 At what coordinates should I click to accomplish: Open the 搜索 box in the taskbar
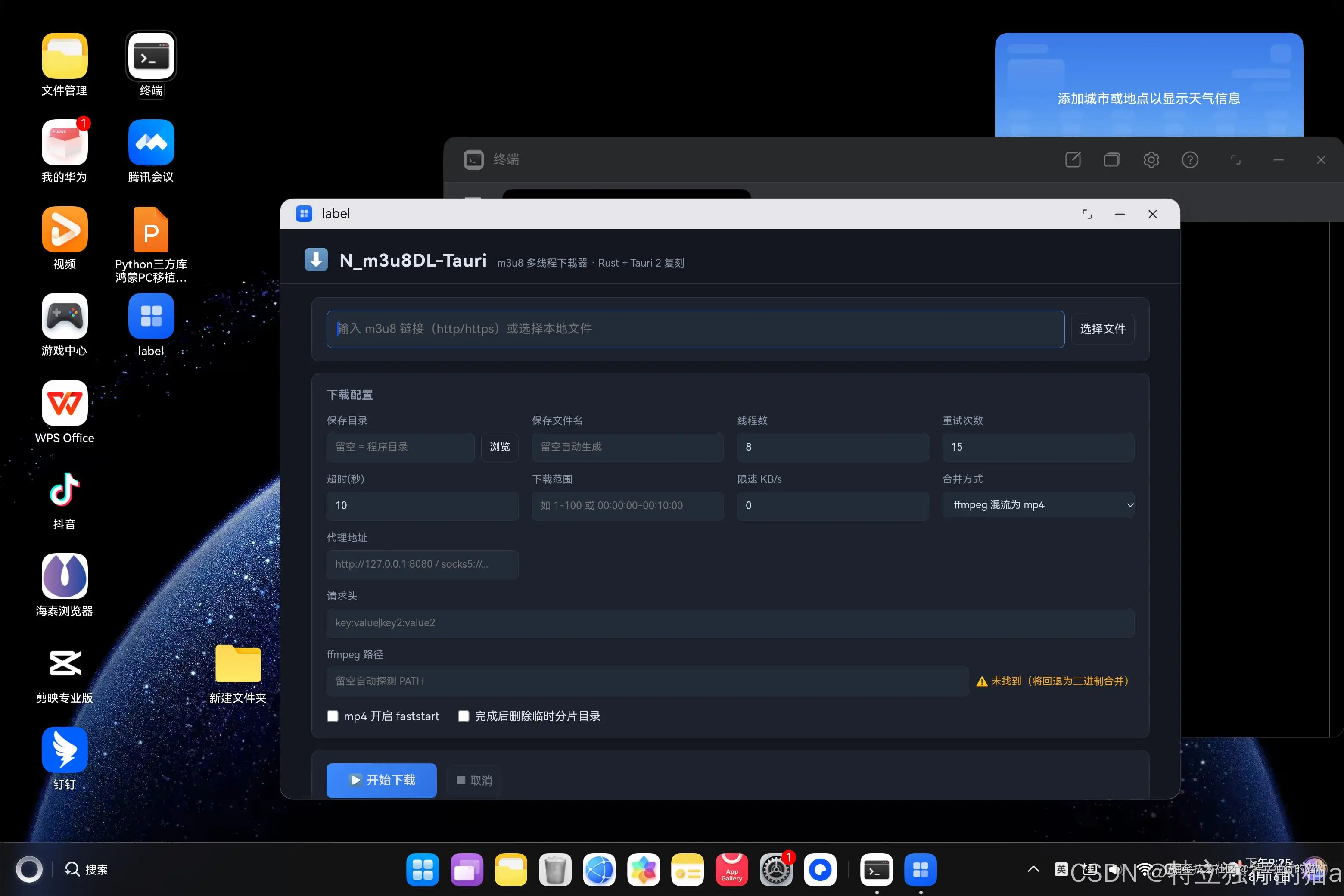point(86,869)
